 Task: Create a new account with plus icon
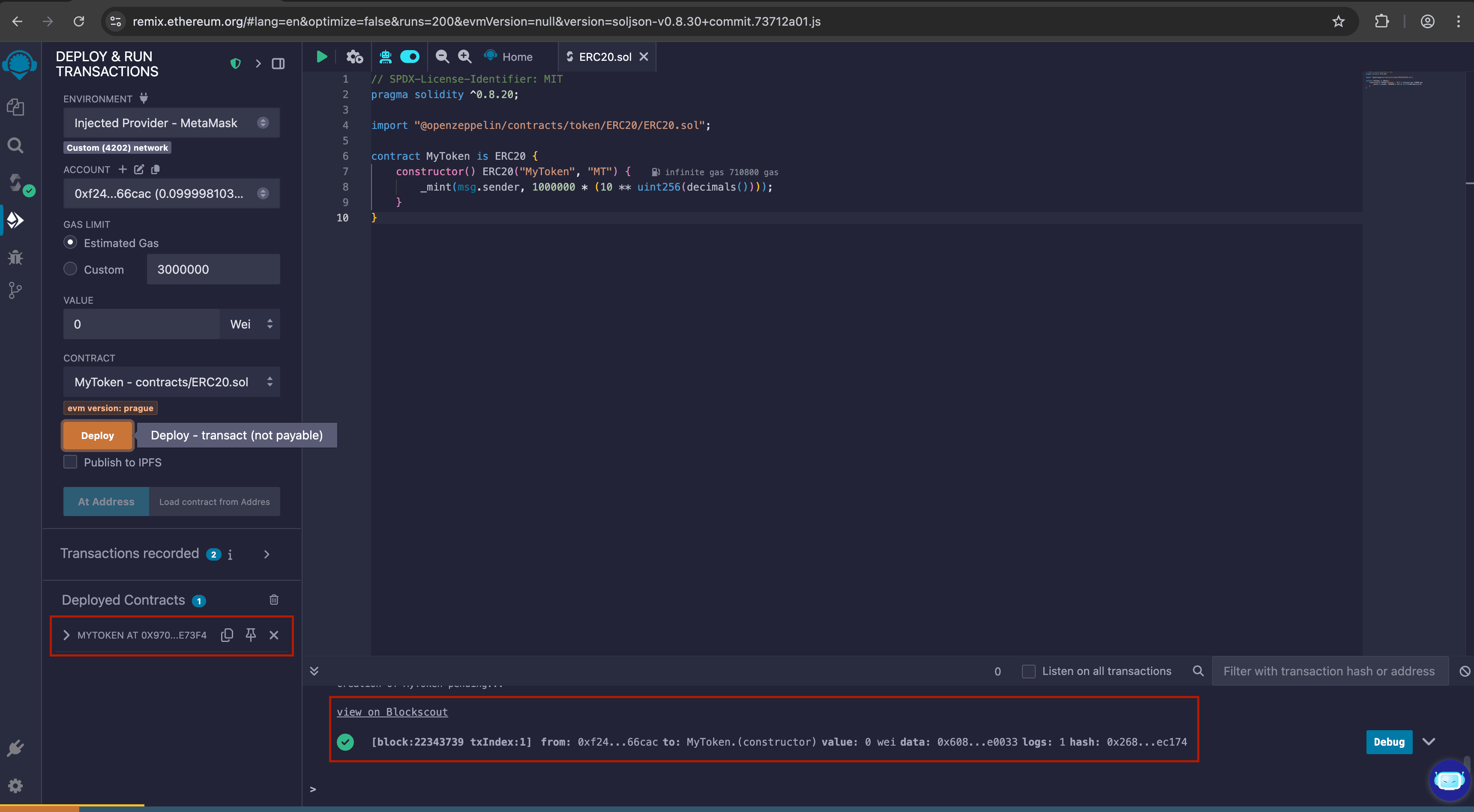pos(123,169)
